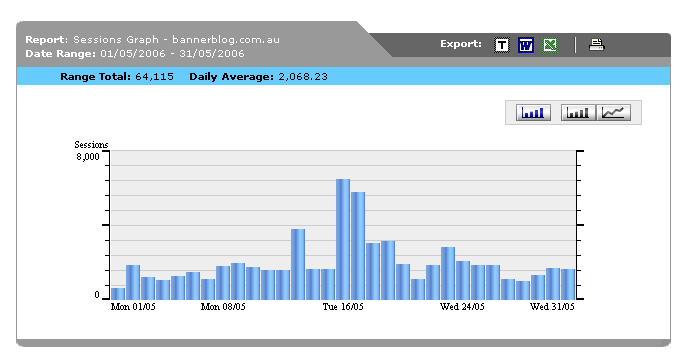Click the Daily Average value 2,068.23
The height and width of the screenshot is (360, 690).
point(303,77)
